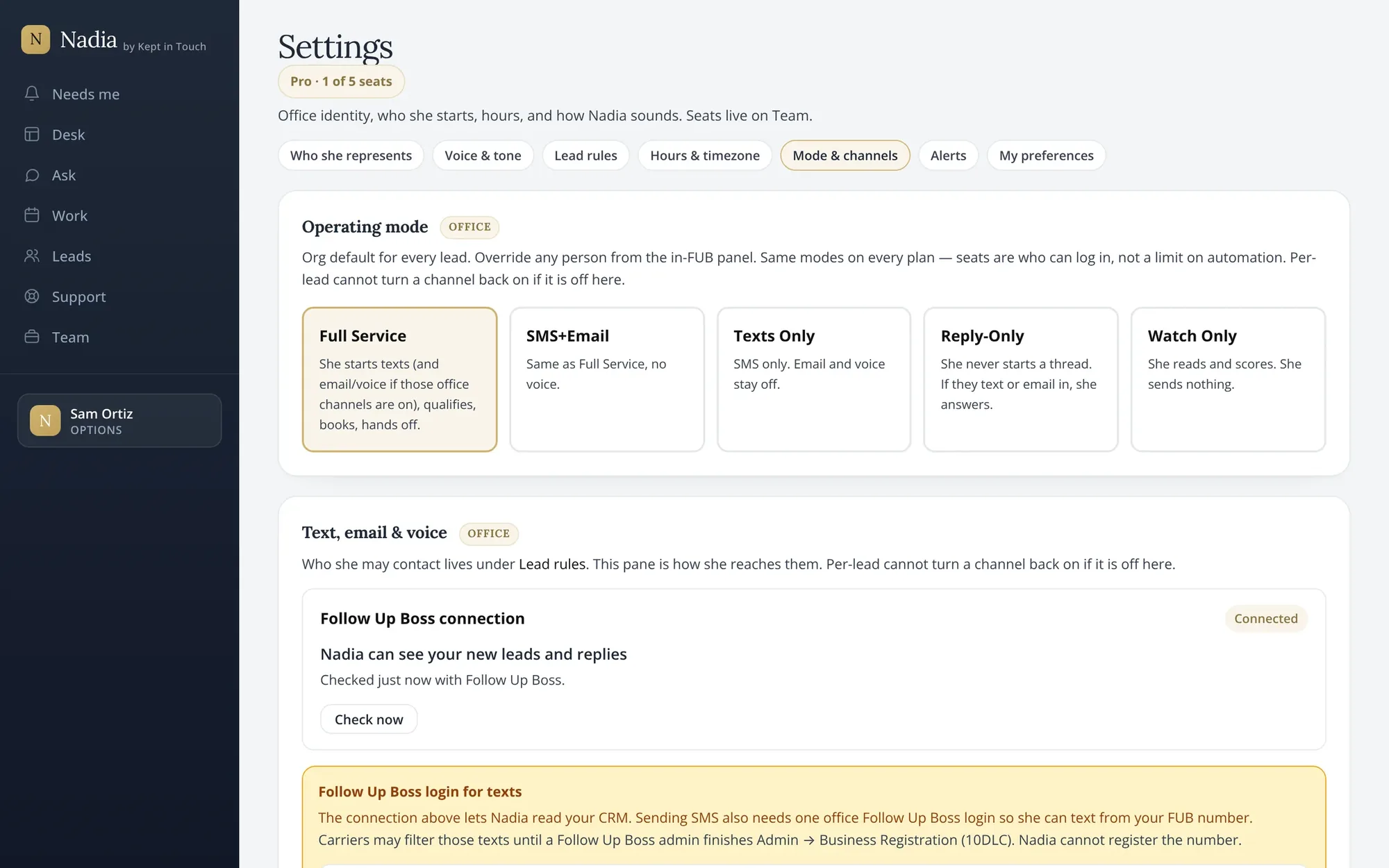Go to Desk in sidebar
1389x868 pixels.
point(119,135)
